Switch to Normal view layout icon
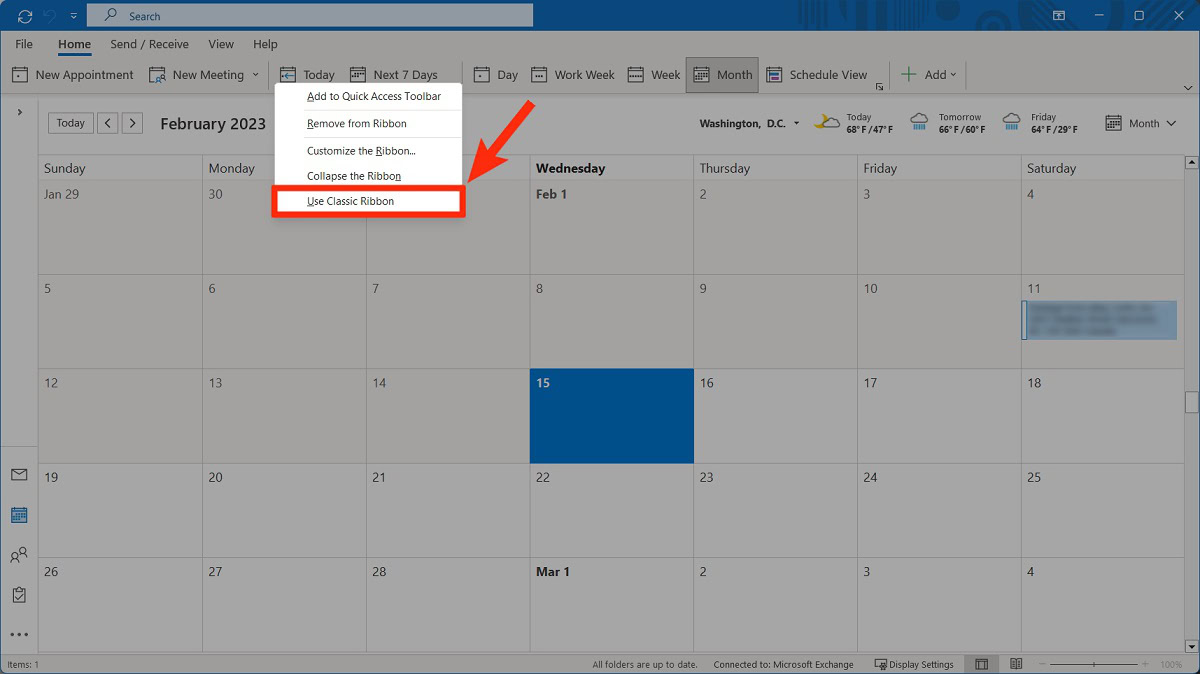Screen dimensions: 1200x674 click(x=982, y=664)
